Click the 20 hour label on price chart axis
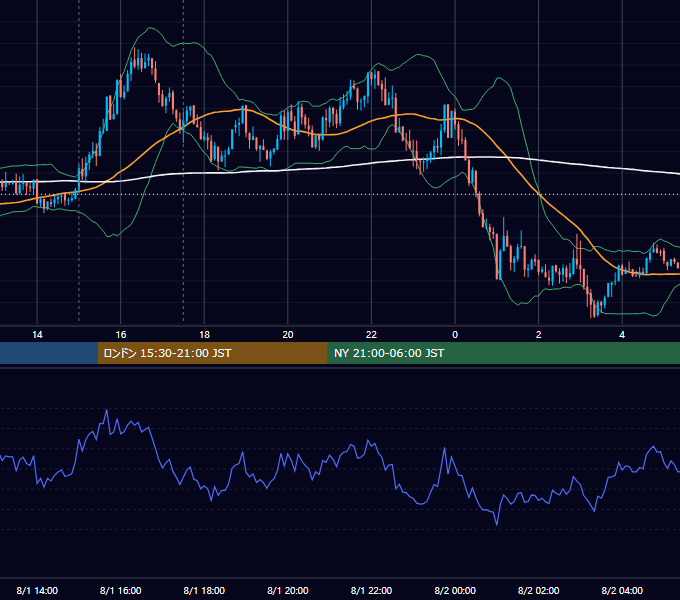This screenshot has height=600, width=680. (288, 335)
